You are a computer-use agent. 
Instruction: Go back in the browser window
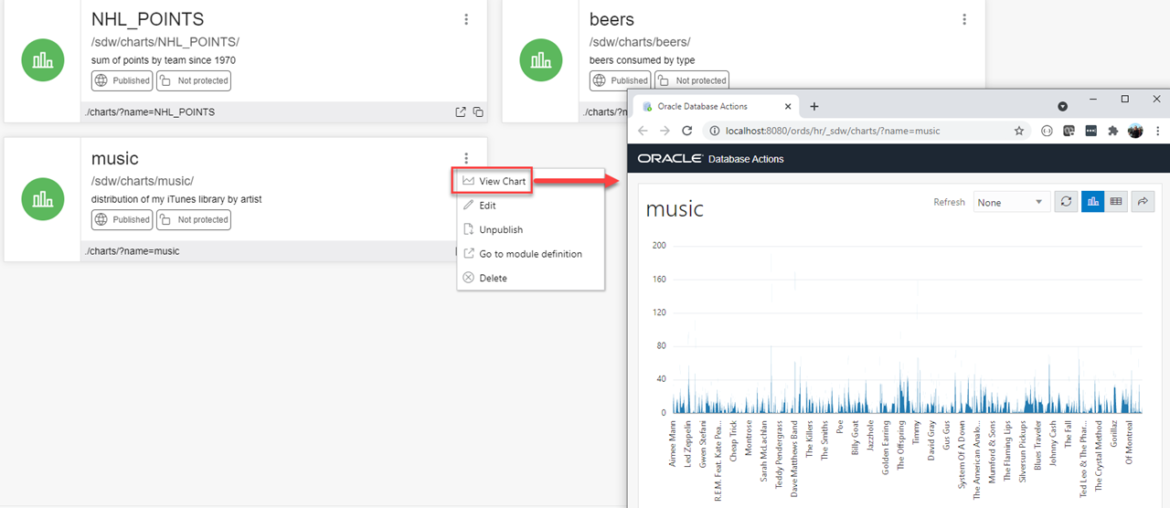642,131
